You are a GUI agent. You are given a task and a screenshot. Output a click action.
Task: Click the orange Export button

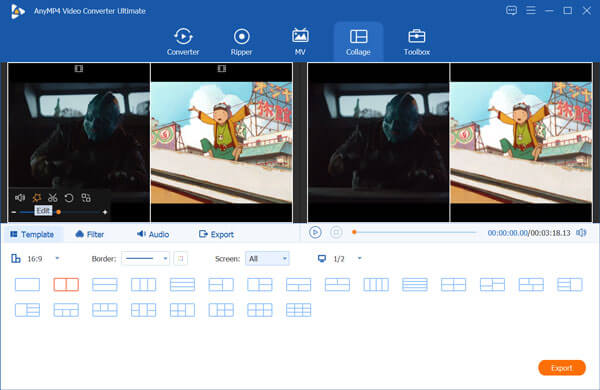[562, 368]
